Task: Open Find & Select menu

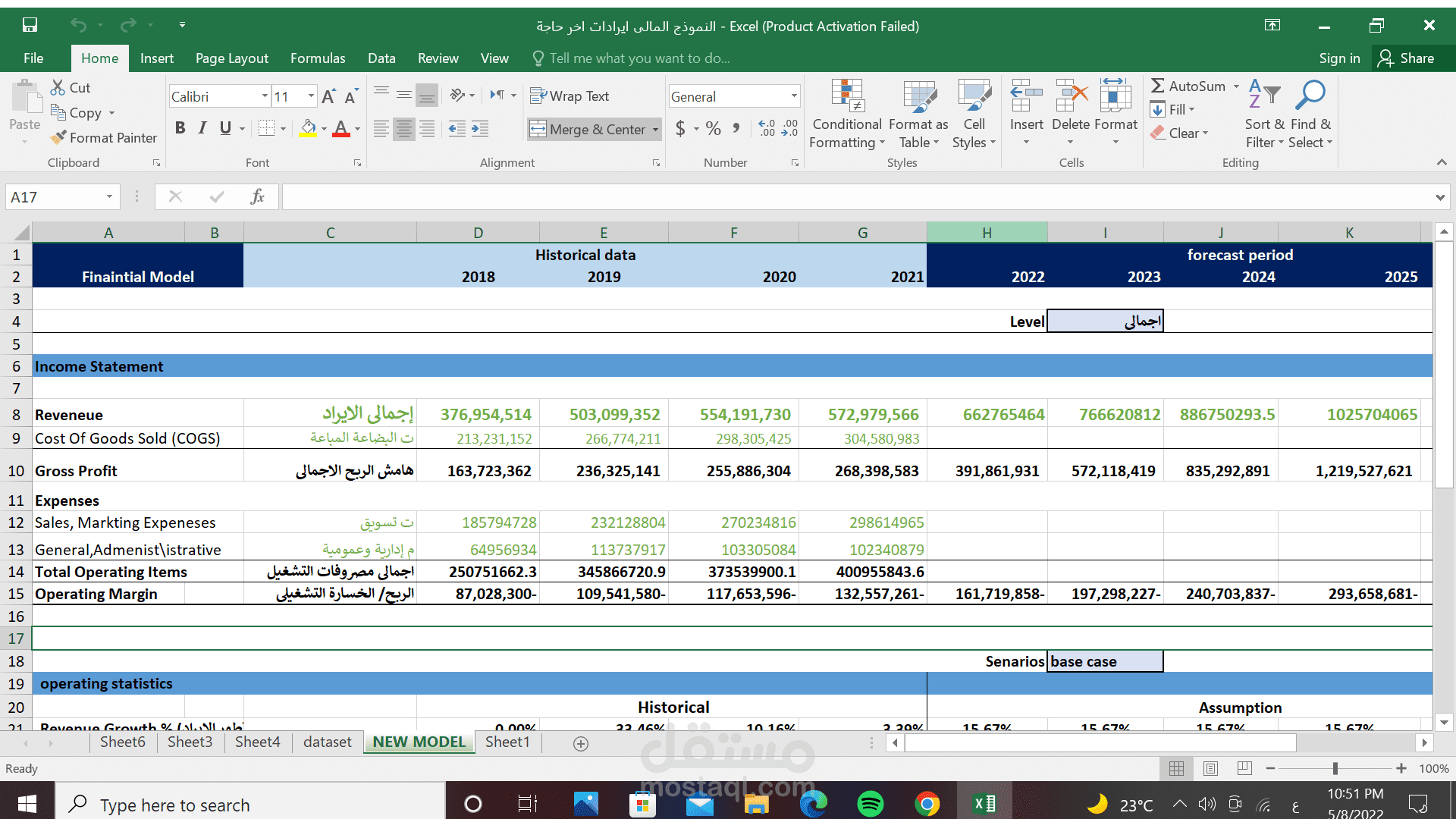Action: pos(1311,114)
